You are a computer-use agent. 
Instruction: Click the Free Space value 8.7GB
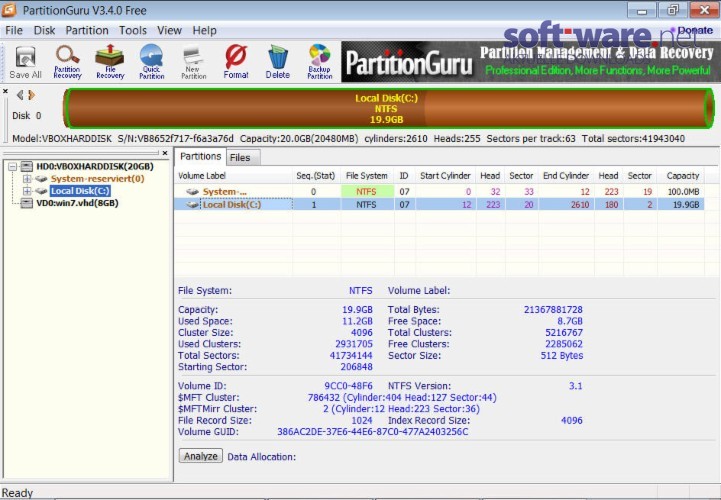click(570, 321)
